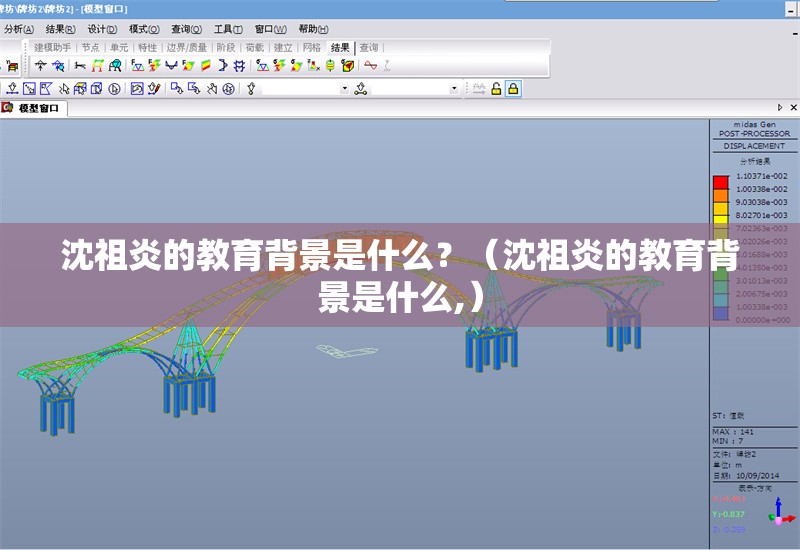Click the arrow-over-two-nodes icon
The height and width of the screenshot is (550, 800).
pyautogui.click(x=361, y=89)
